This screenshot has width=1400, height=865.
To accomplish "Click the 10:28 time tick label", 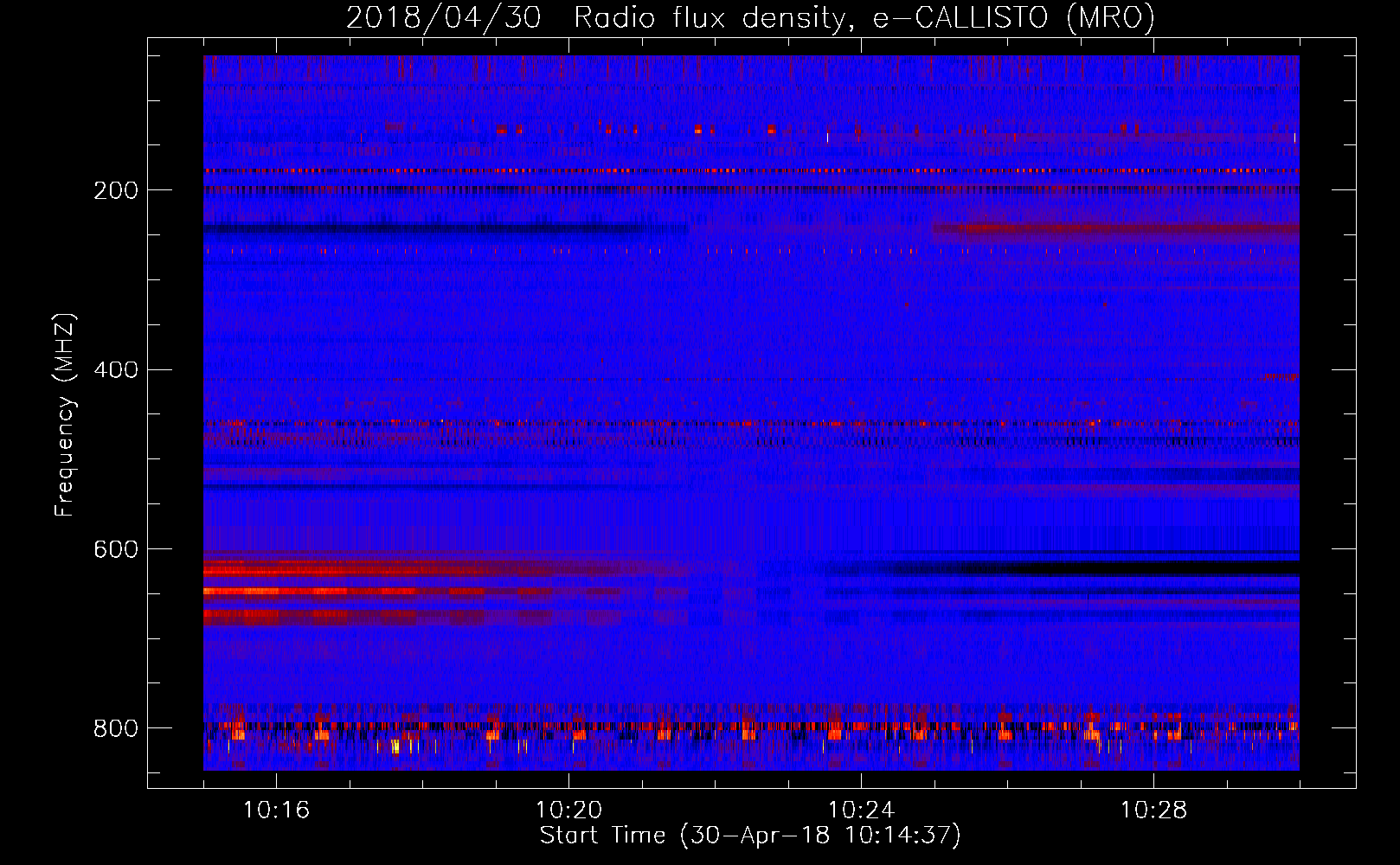I will point(1153,810).
